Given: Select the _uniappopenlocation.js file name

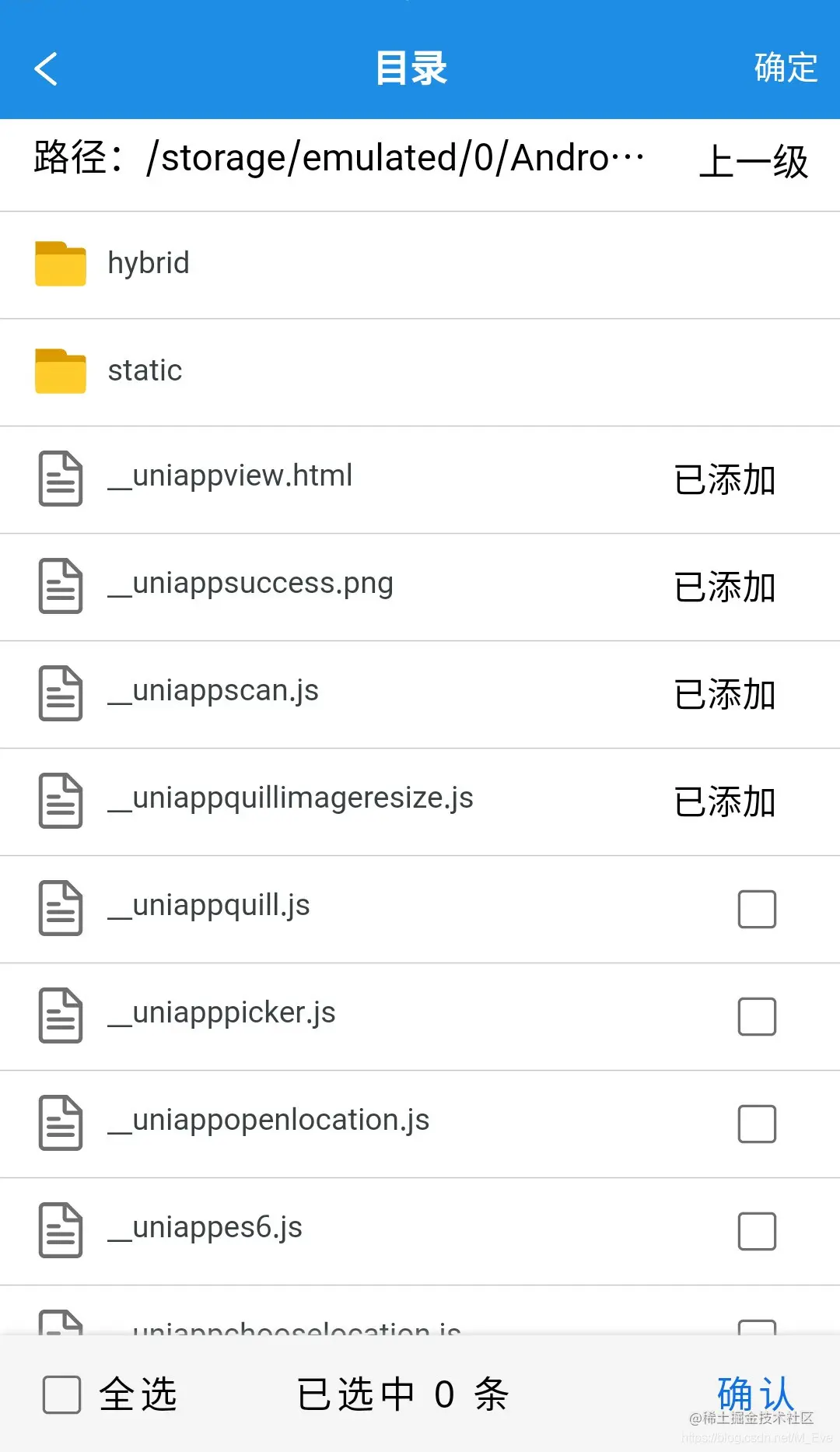Looking at the screenshot, I should pyautogui.click(x=268, y=1121).
